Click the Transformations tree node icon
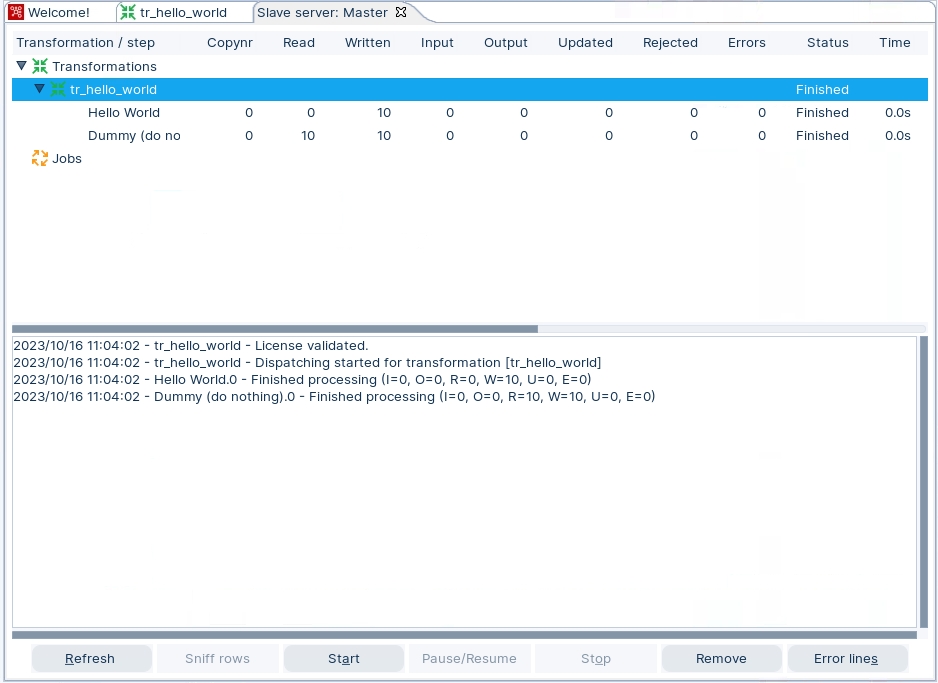This screenshot has height=683, width=938. click(40, 67)
